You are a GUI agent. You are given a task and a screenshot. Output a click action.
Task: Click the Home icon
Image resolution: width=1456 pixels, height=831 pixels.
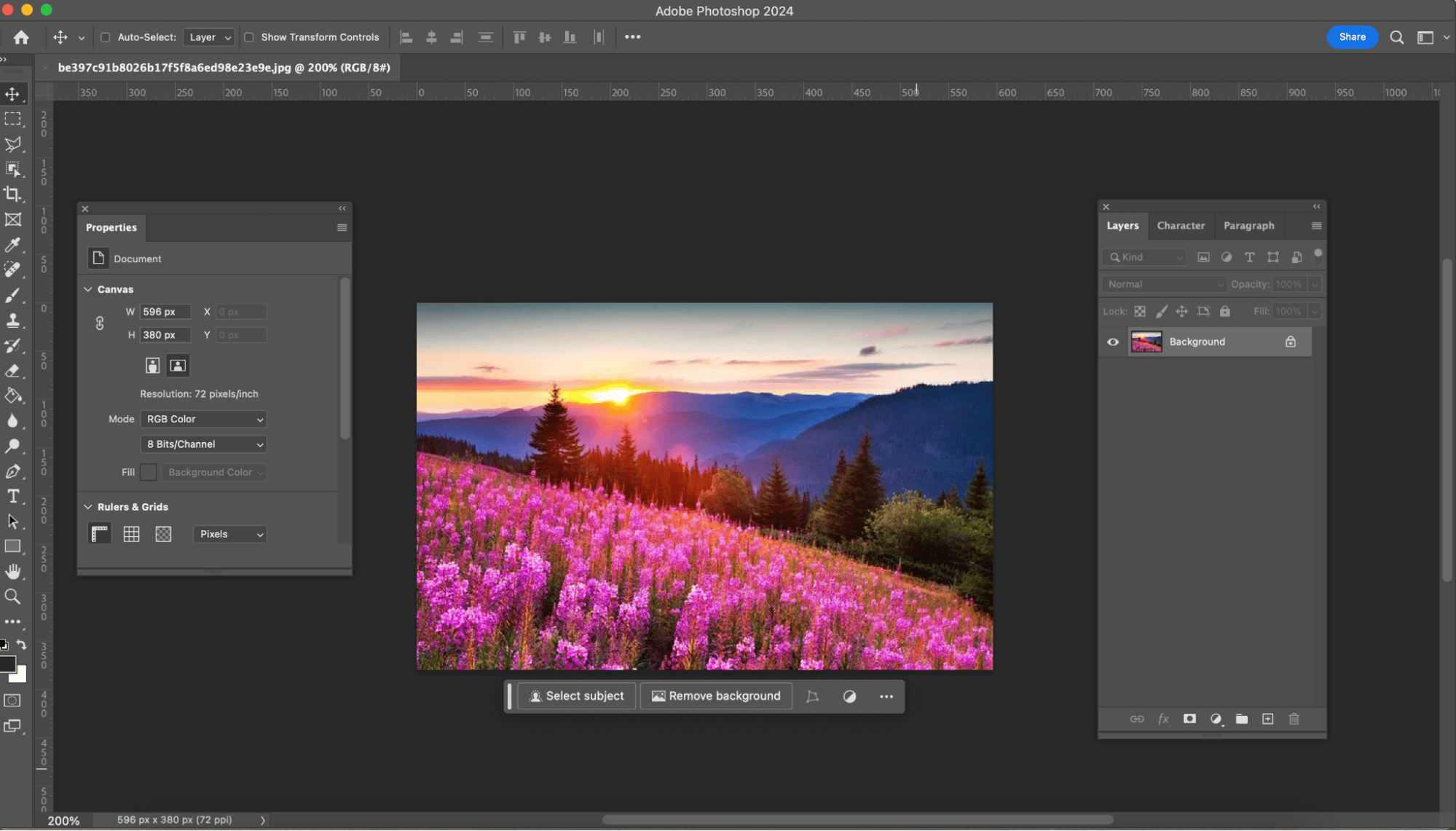point(21,37)
